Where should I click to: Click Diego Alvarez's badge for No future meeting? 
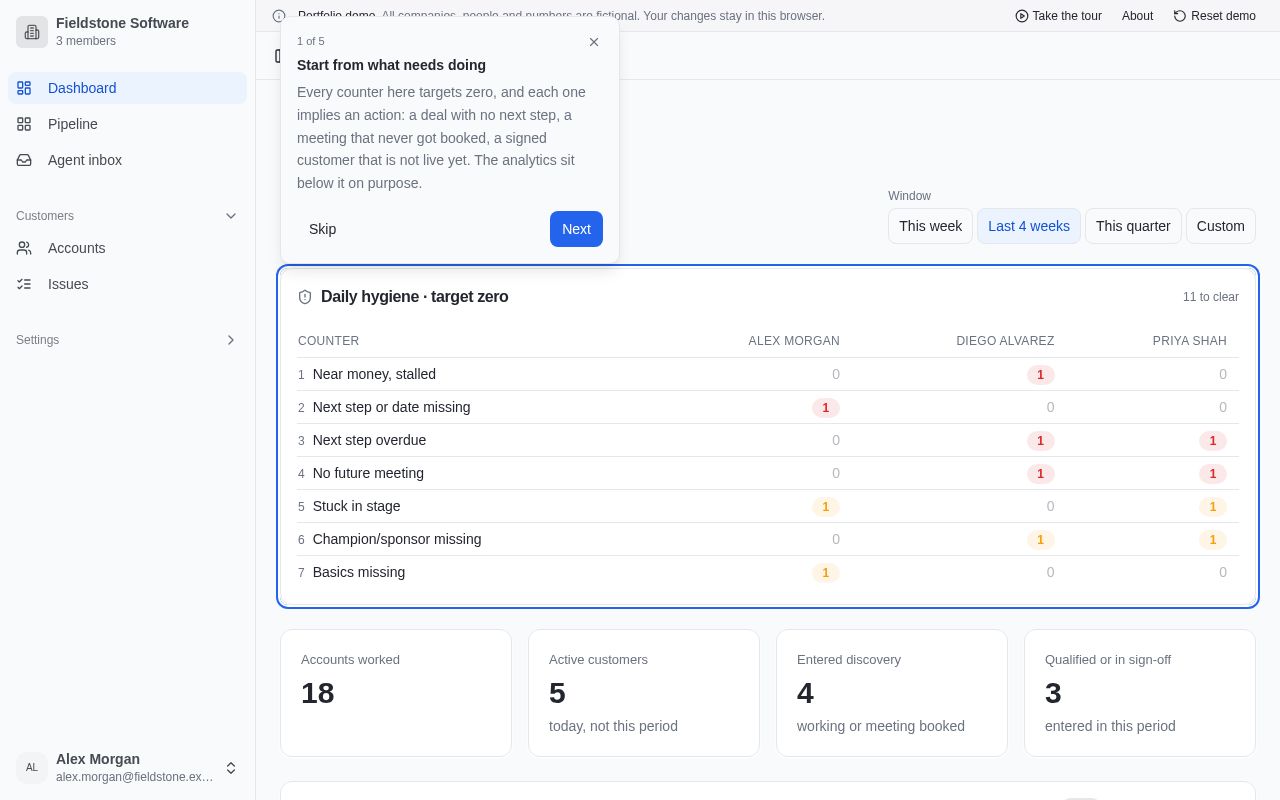tap(1040, 474)
